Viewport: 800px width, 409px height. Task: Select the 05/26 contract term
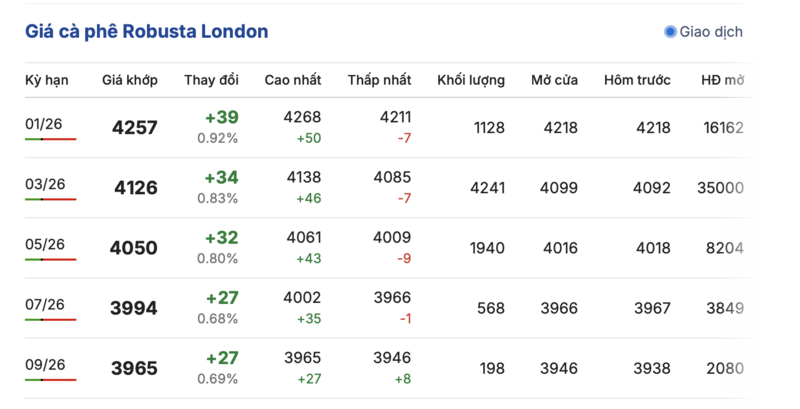pyautogui.click(x=45, y=244)
